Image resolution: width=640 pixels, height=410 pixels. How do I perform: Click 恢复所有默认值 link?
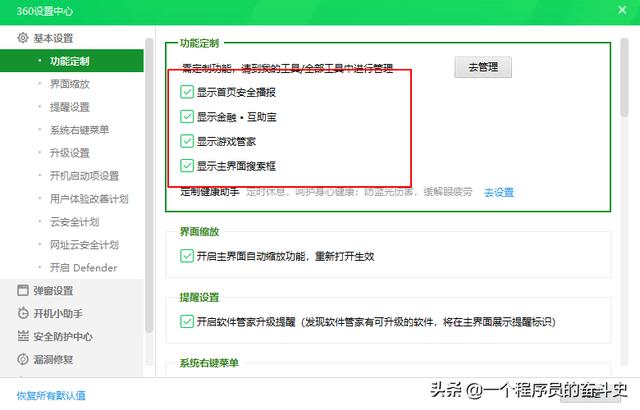(51, 396)
